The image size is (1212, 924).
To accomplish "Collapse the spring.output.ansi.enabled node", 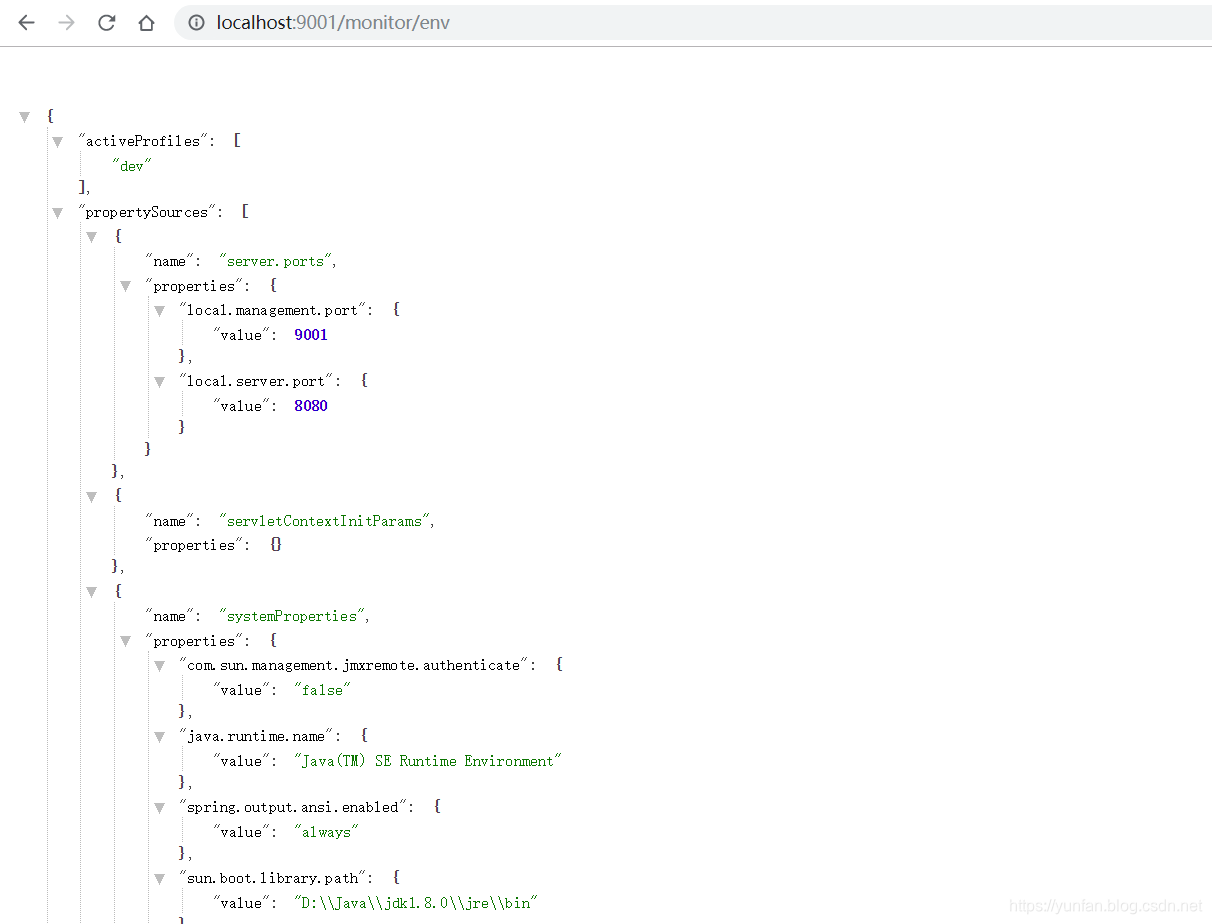I will coord(160,807).
